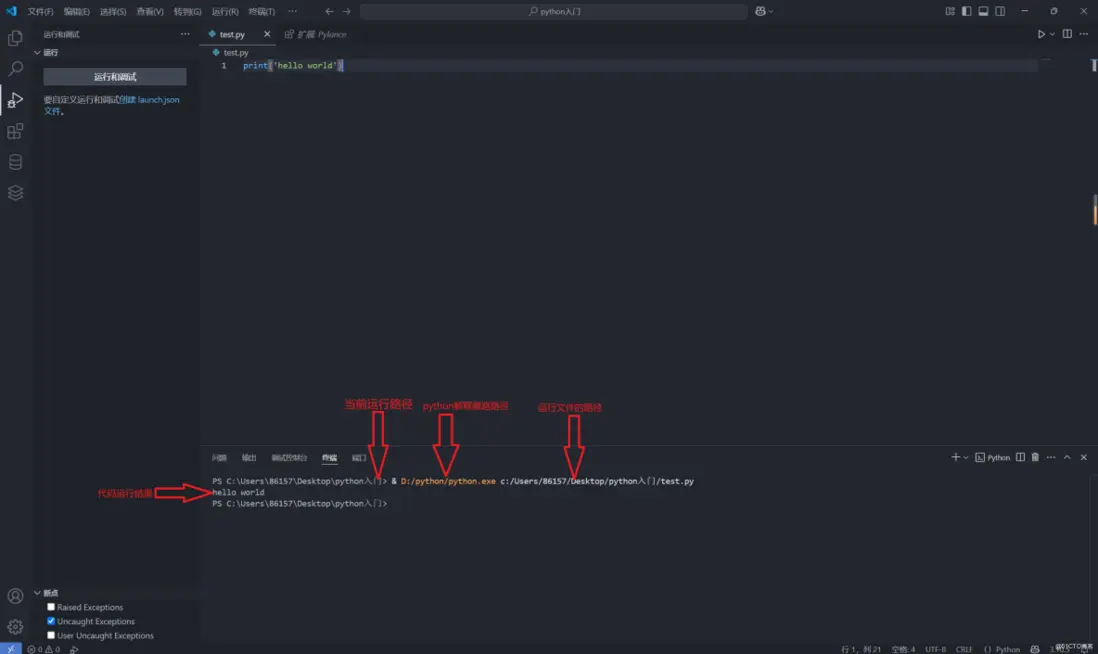1098x654 pixels.
Task: Open the Accounts icon in activity bar
Action: [15, 596]
